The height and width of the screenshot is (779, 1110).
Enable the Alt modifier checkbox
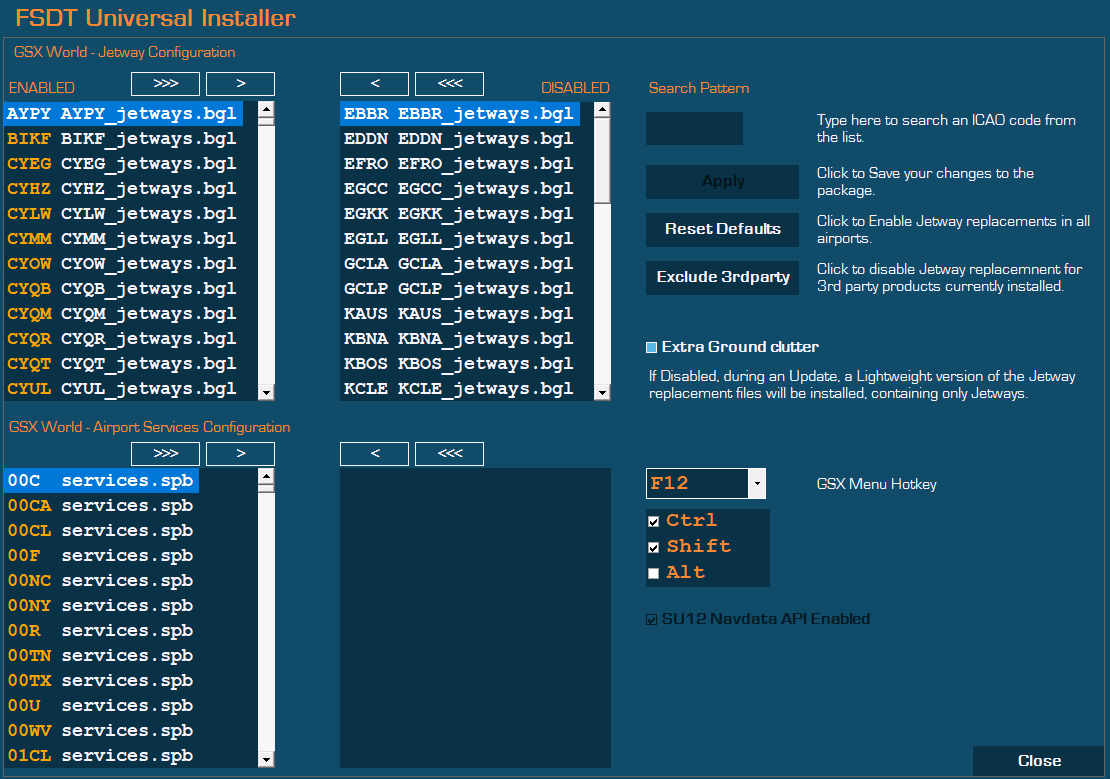point(653,574)
